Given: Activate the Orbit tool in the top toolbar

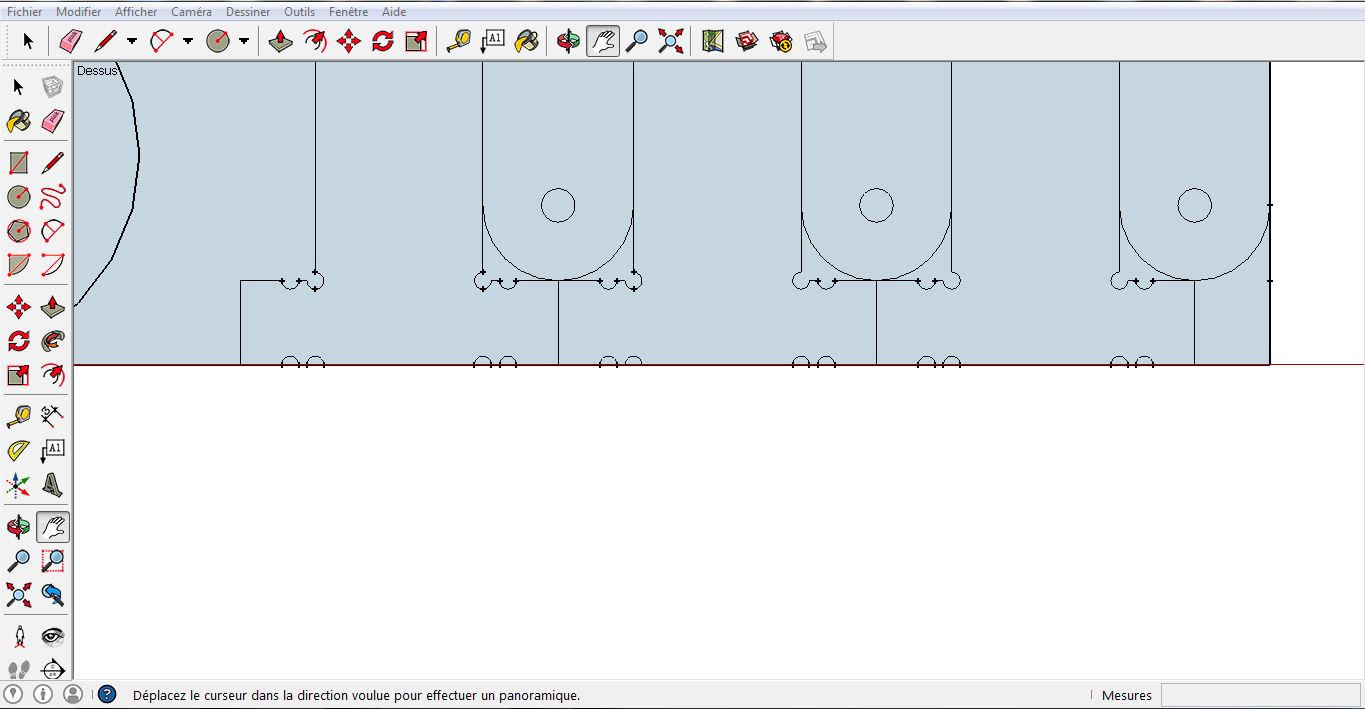Looking at the screenshot, I should [x=569, y=41].
